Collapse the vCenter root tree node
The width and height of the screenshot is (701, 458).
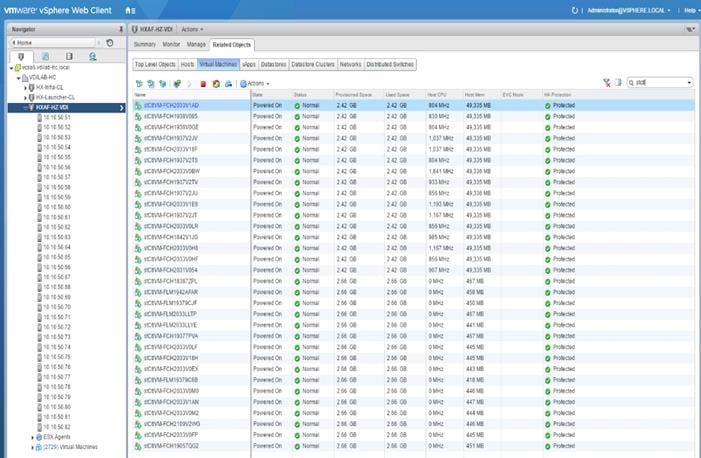12,68
